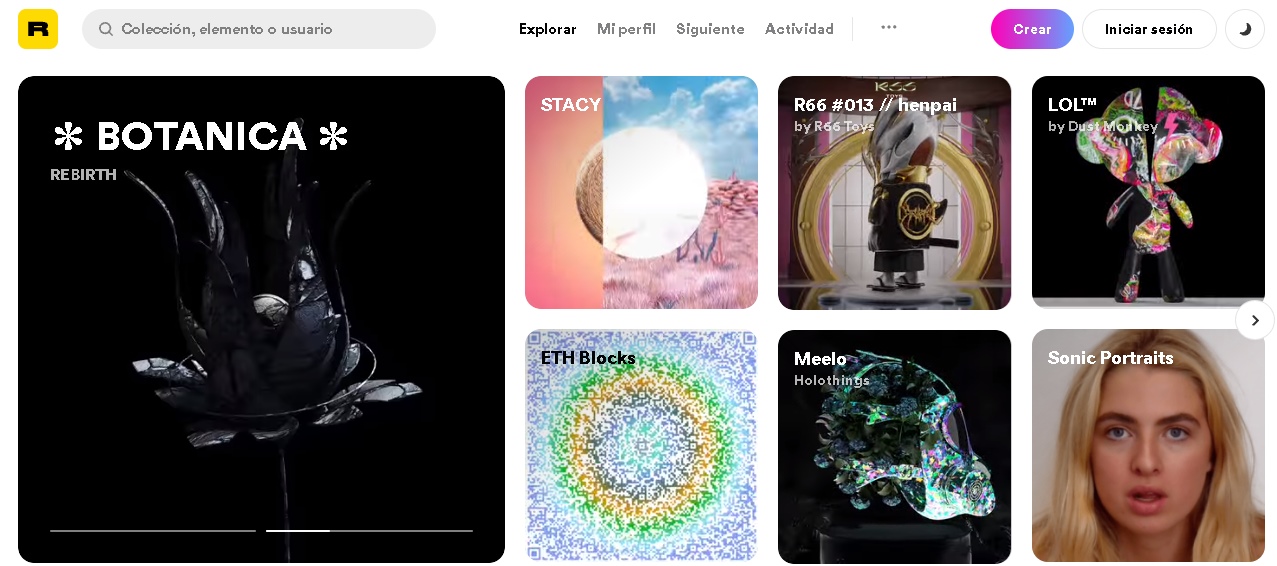
Task: Open the ETH Blocks collection card
Action: [x=641, y=446]
